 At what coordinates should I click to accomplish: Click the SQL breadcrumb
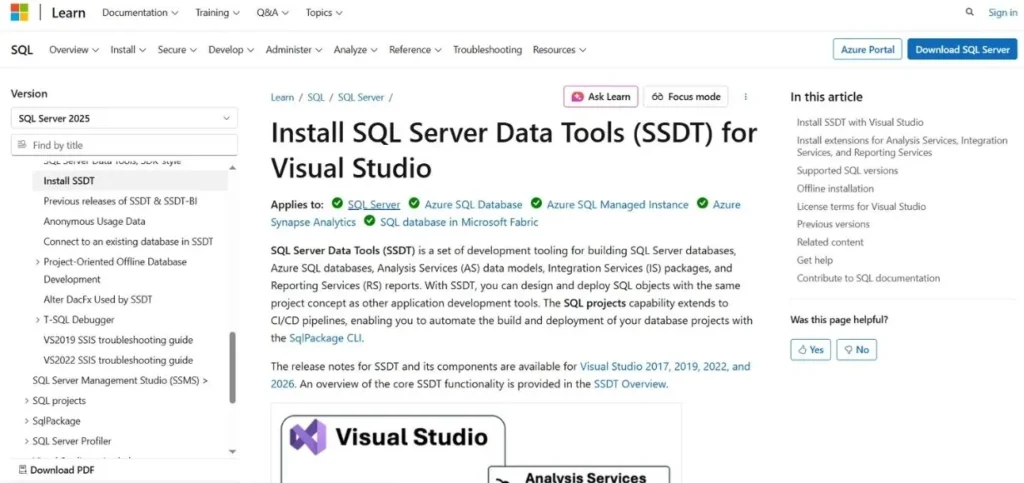pyautogui.click(x=315, y=97)
